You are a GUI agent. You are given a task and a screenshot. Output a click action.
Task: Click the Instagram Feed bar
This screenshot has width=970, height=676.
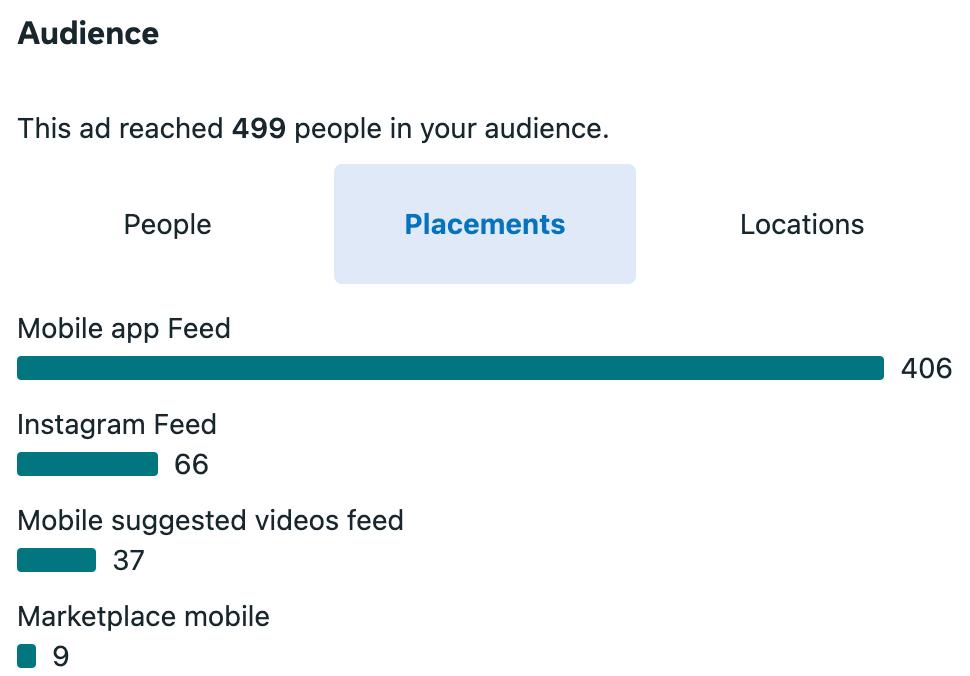pyautogui.click(x=87, y=464)
